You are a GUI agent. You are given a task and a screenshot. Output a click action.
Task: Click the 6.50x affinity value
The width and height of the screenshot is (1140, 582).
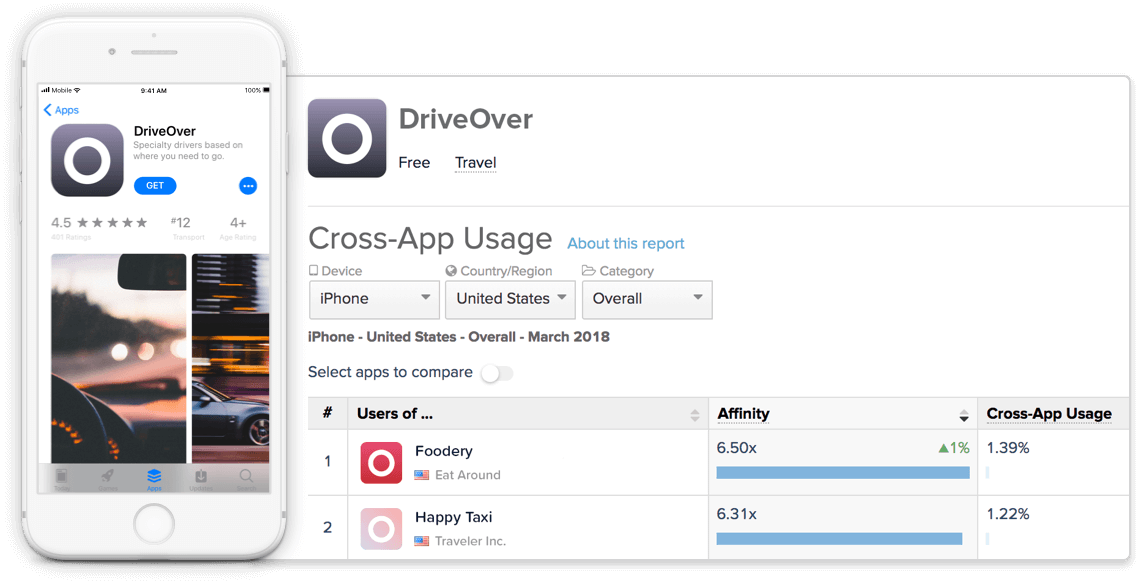tap(736, 448)
